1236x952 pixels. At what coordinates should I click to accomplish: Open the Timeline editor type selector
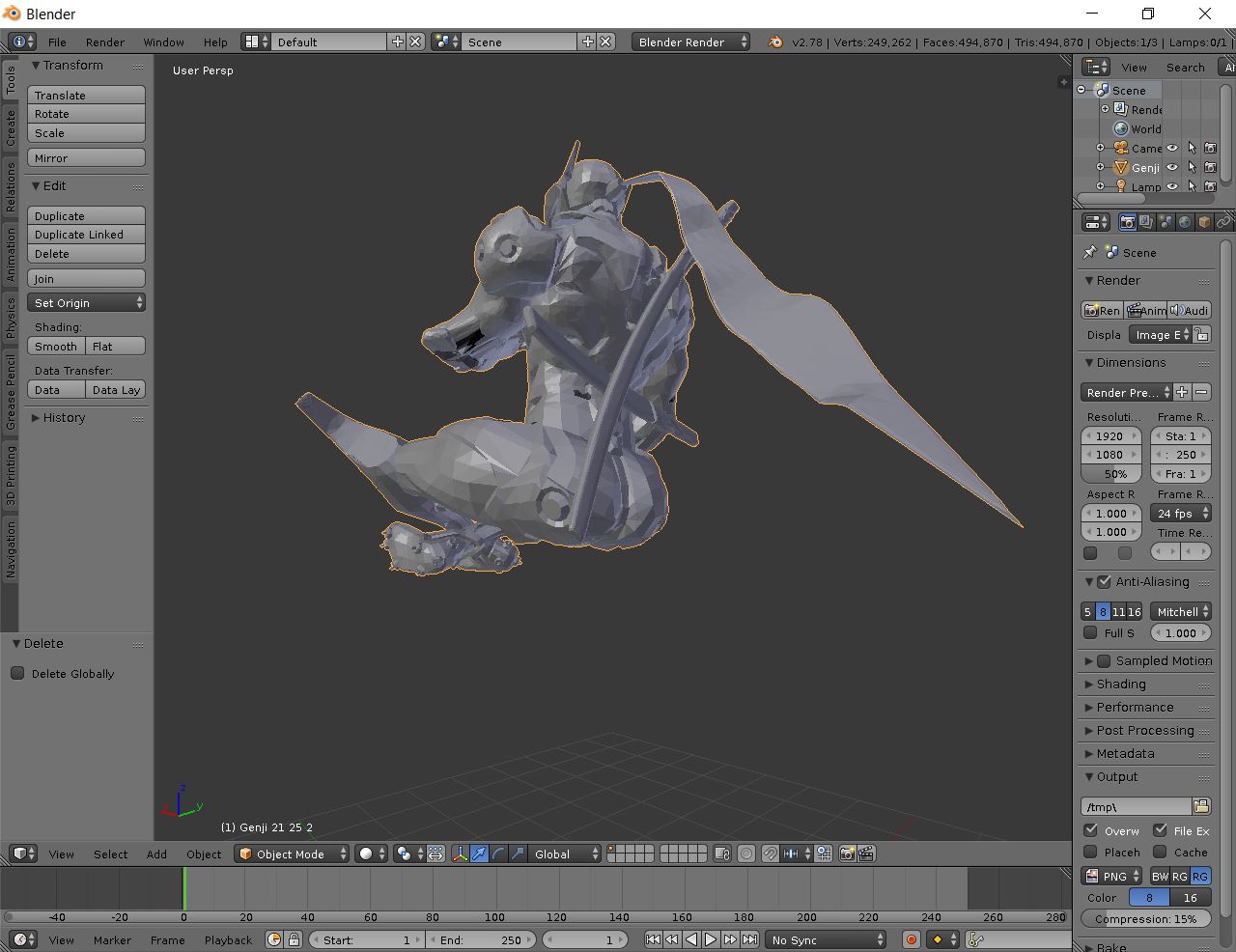[x=24, y=939]
